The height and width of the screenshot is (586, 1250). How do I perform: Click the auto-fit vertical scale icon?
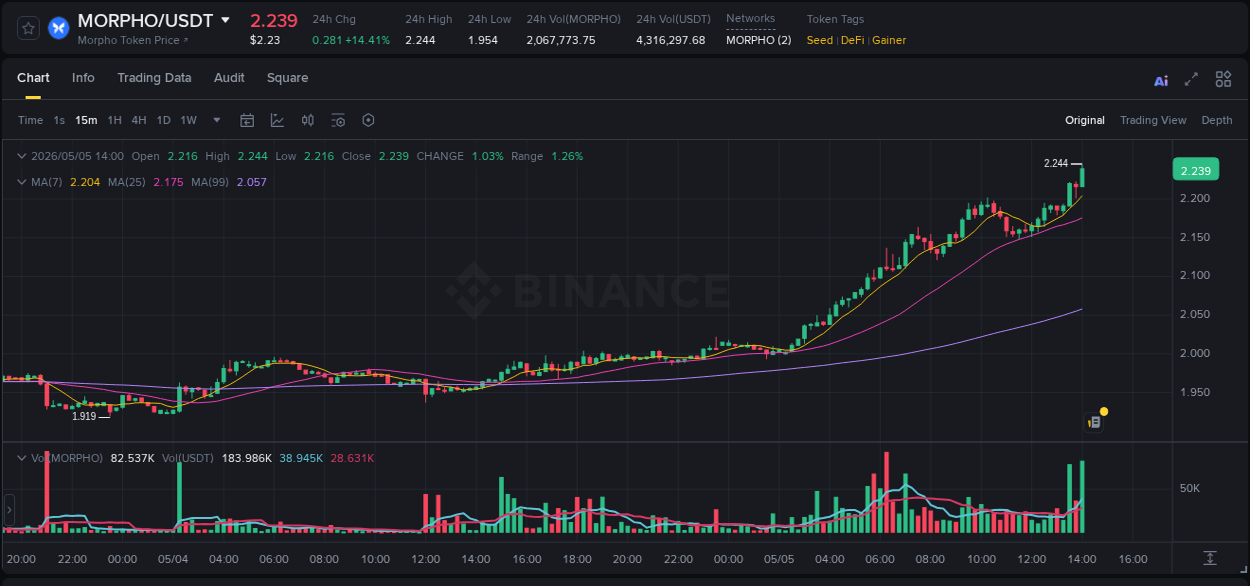[x=1210, y=558]
